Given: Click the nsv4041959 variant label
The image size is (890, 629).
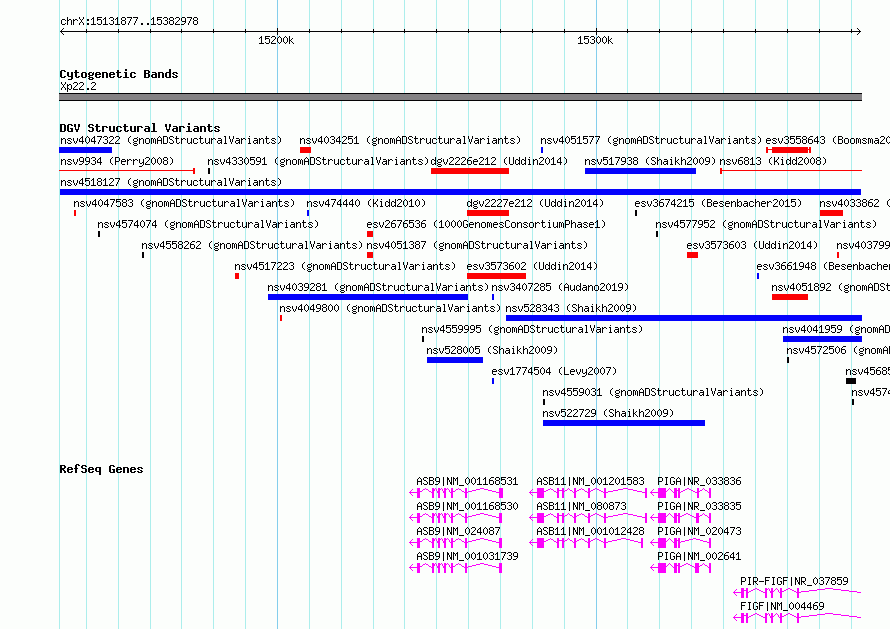Looking at the screenshot, I should click(x=836, y=329).
